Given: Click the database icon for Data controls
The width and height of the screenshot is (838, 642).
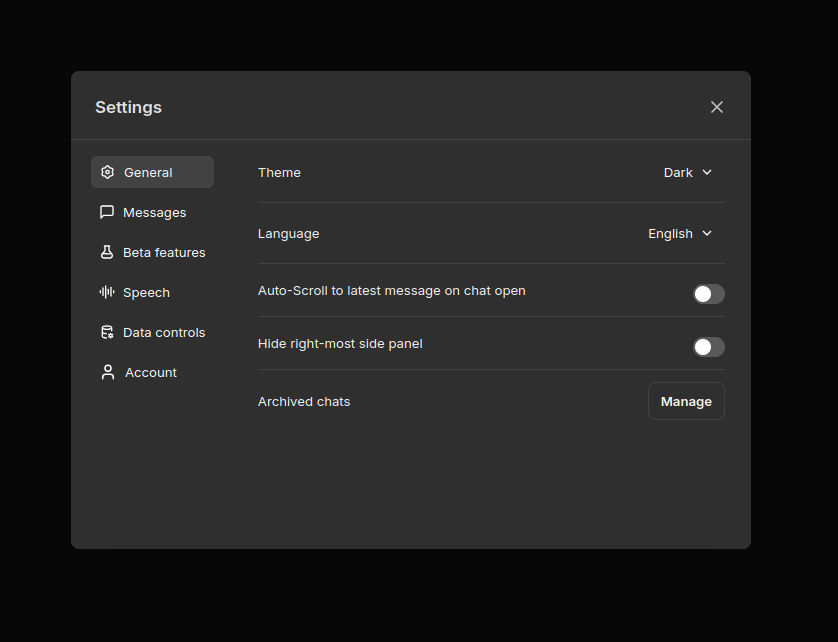Looking at the screenshot, I should pos(107,332).
